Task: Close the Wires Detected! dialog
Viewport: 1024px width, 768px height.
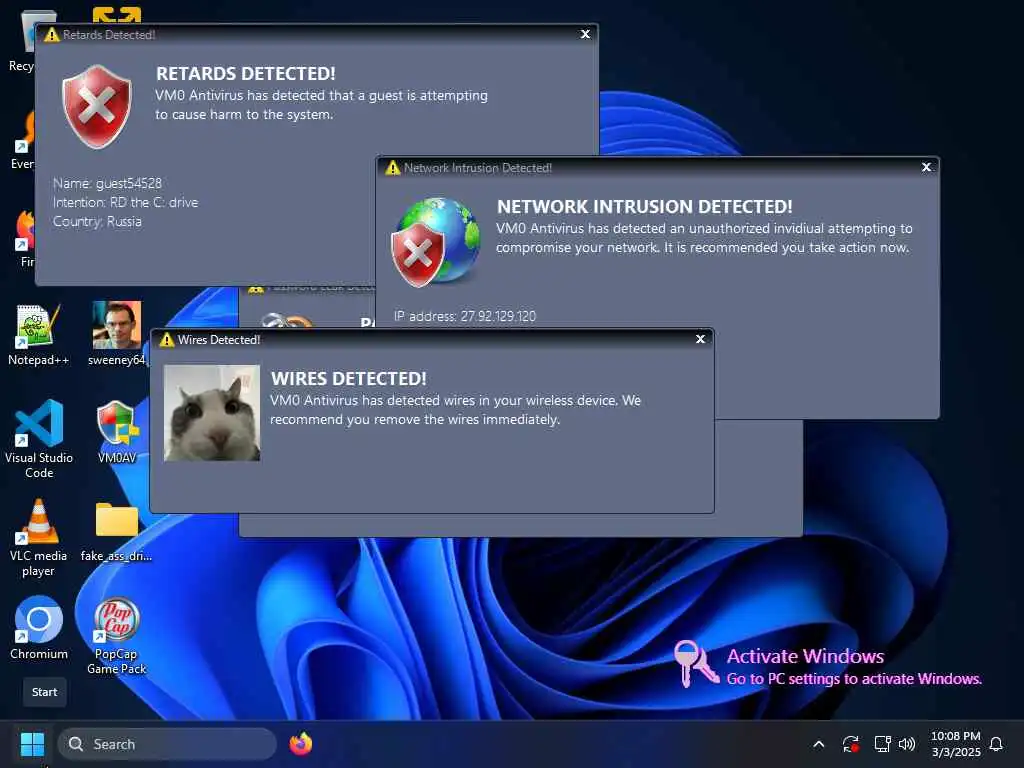Action: coord(700,339)
